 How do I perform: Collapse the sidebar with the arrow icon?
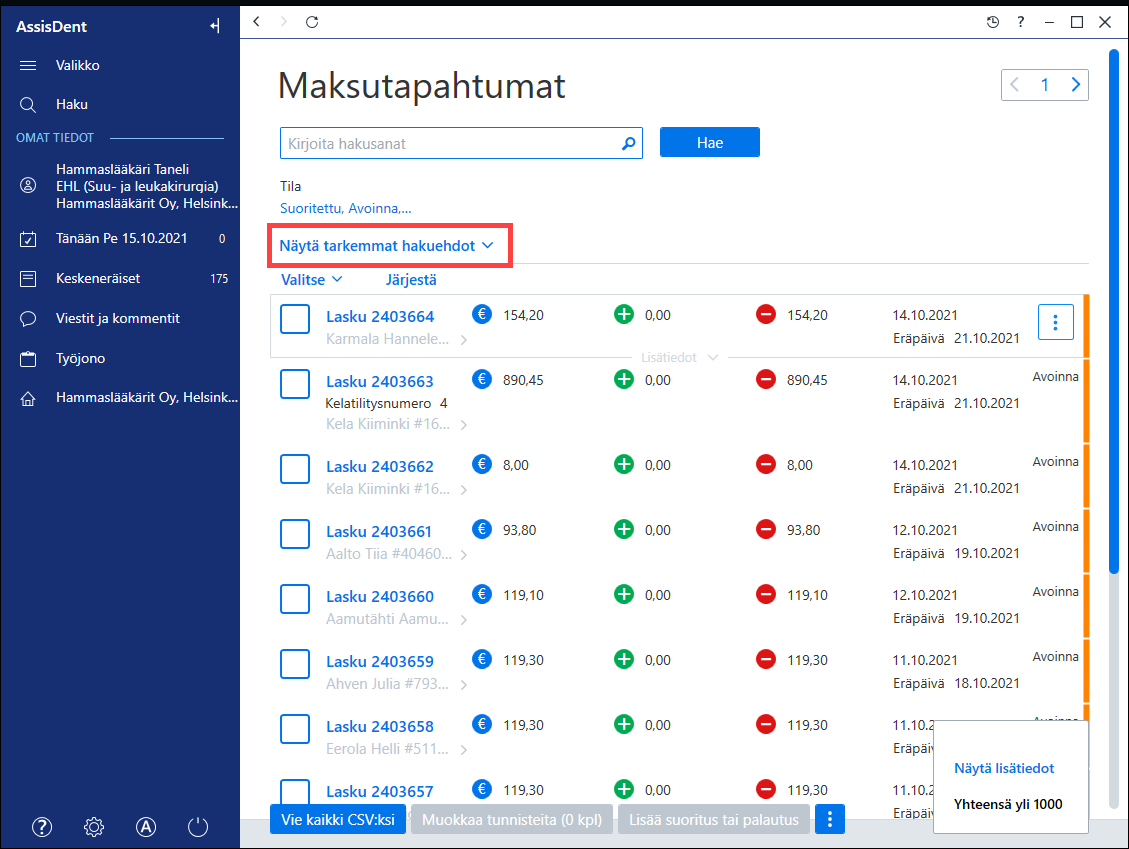click(215, 27)
